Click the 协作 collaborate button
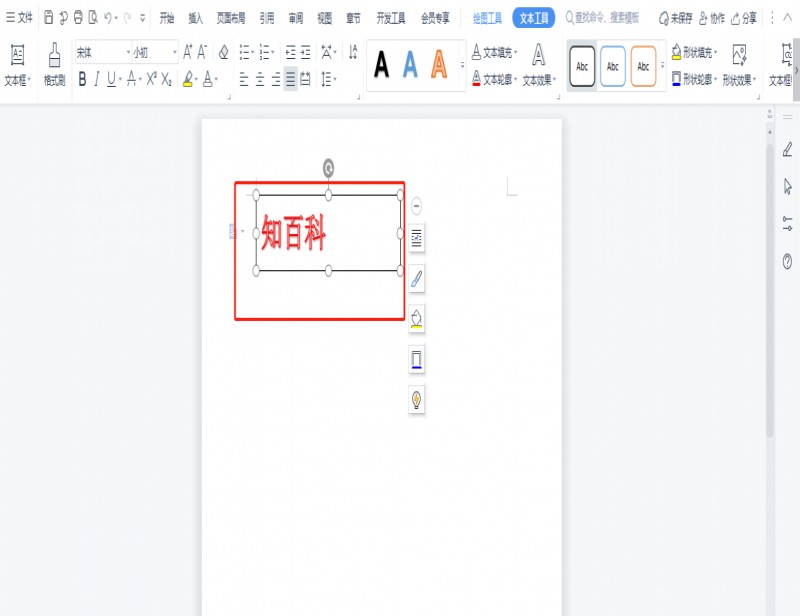The image size is (800, 616). [x=712, y=18]
